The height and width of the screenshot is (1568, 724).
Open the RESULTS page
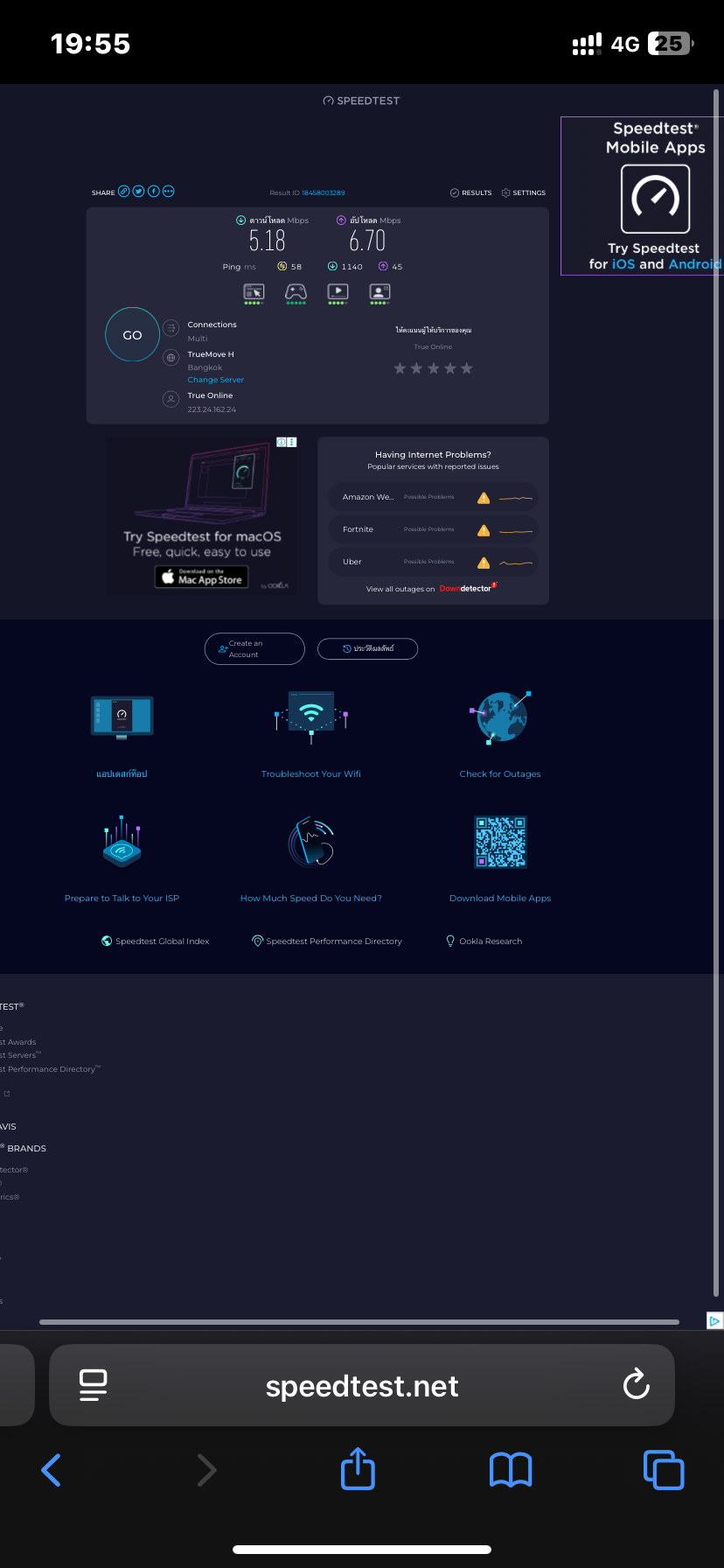[470, 192]
